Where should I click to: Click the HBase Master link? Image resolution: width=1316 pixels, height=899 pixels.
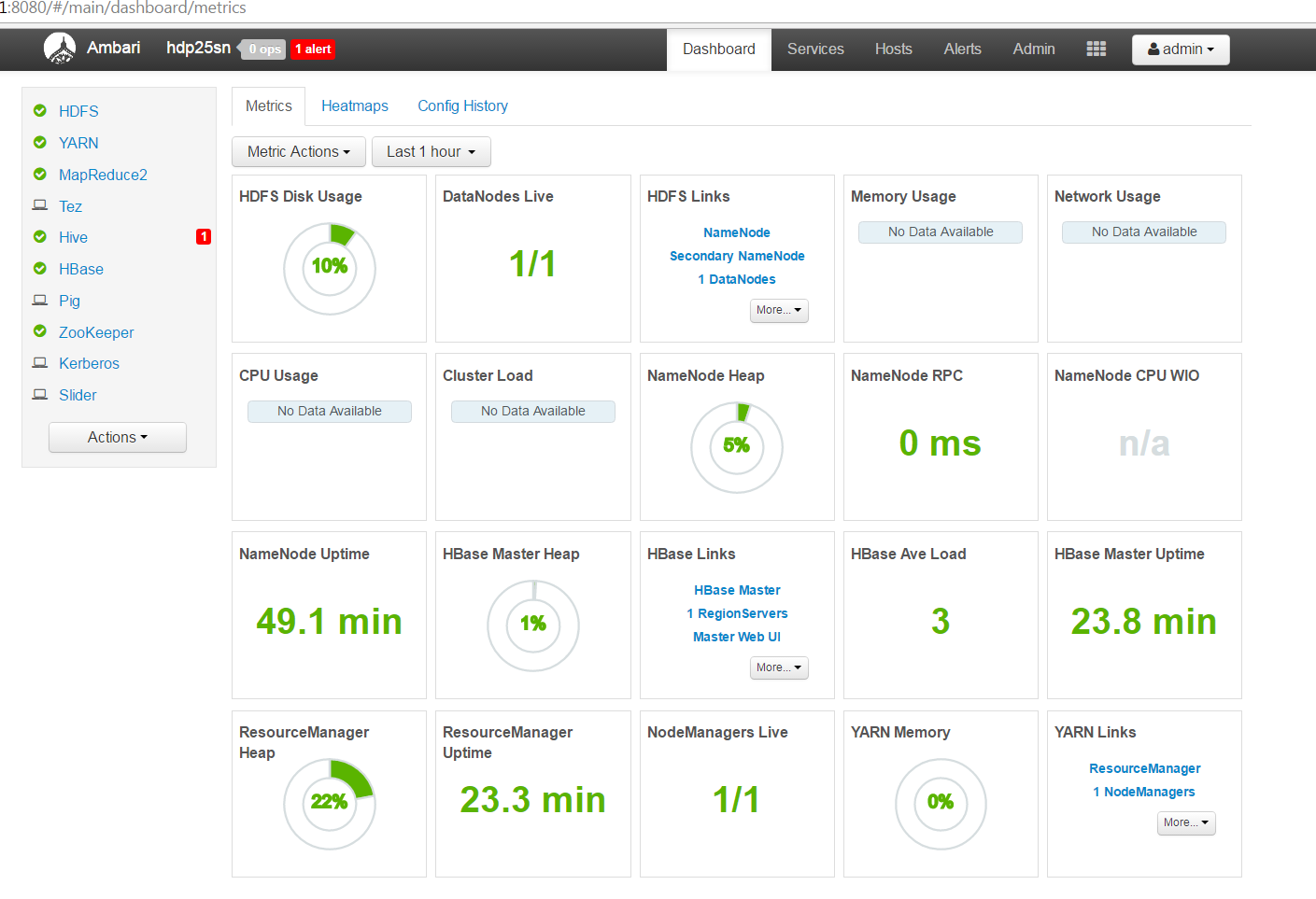[737, 590]
